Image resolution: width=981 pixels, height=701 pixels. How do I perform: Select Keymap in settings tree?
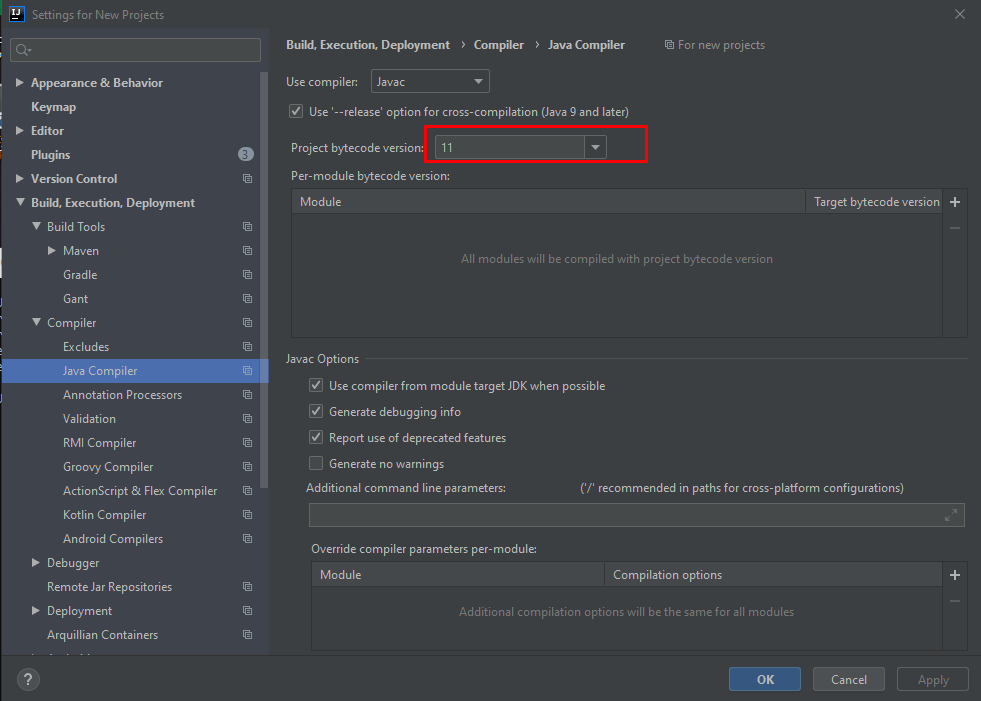pyautogui.click(x=53, y=107)
